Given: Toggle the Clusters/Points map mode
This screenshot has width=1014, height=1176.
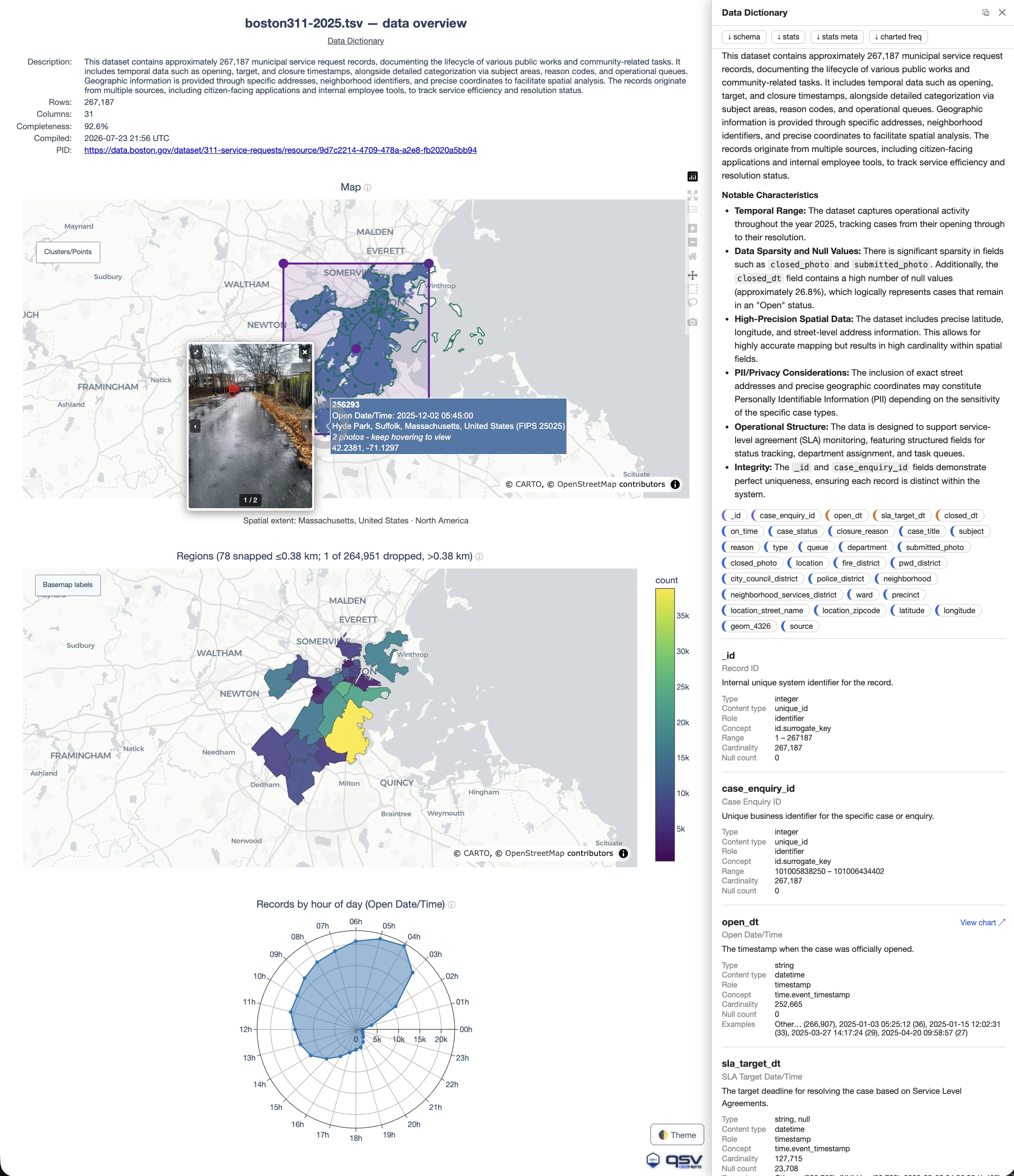Looking at the screenshot, I should click(x=68, y=252).
